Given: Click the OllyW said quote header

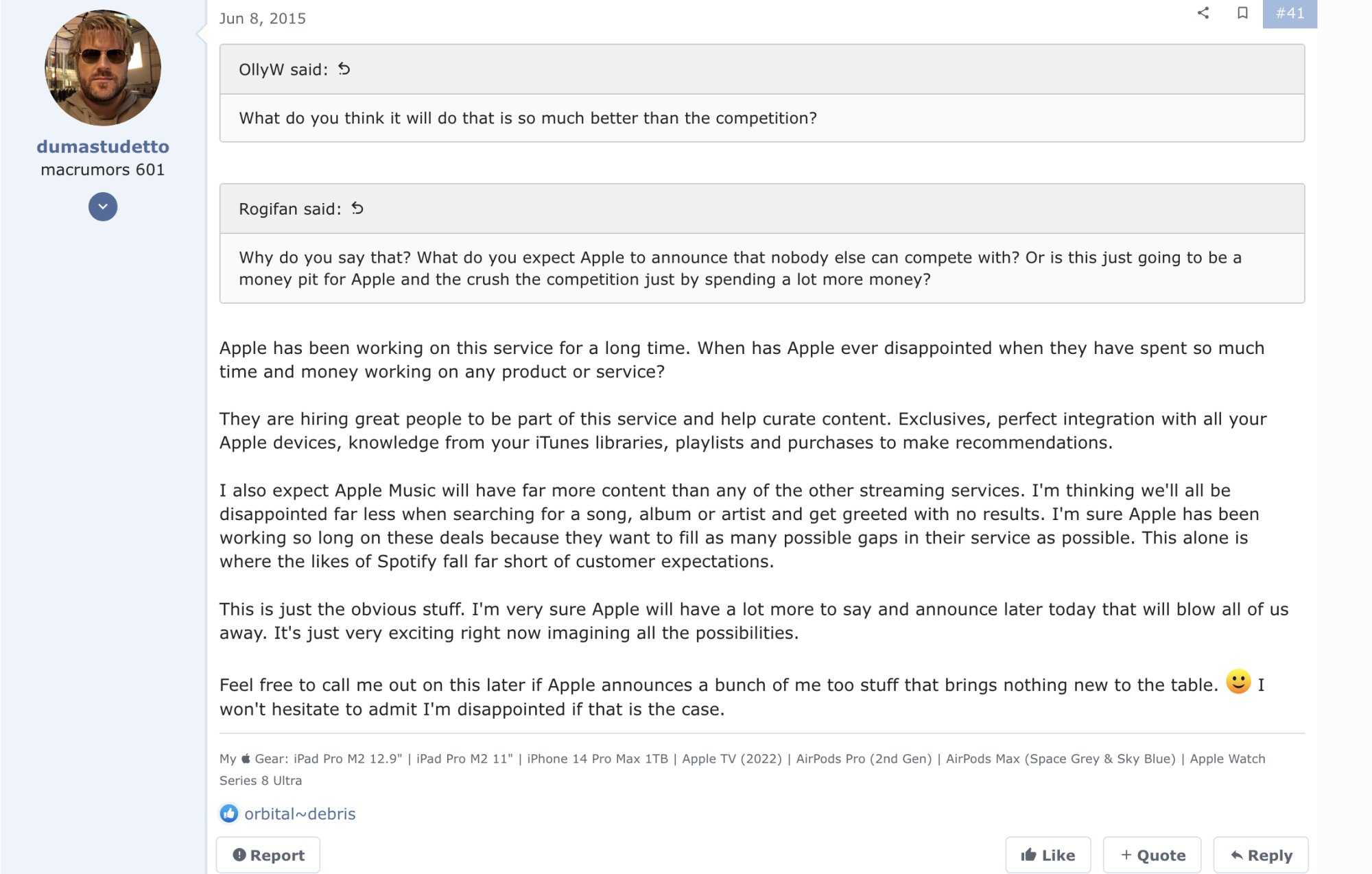Looking at the screenshot, I should tap(283, 69).
